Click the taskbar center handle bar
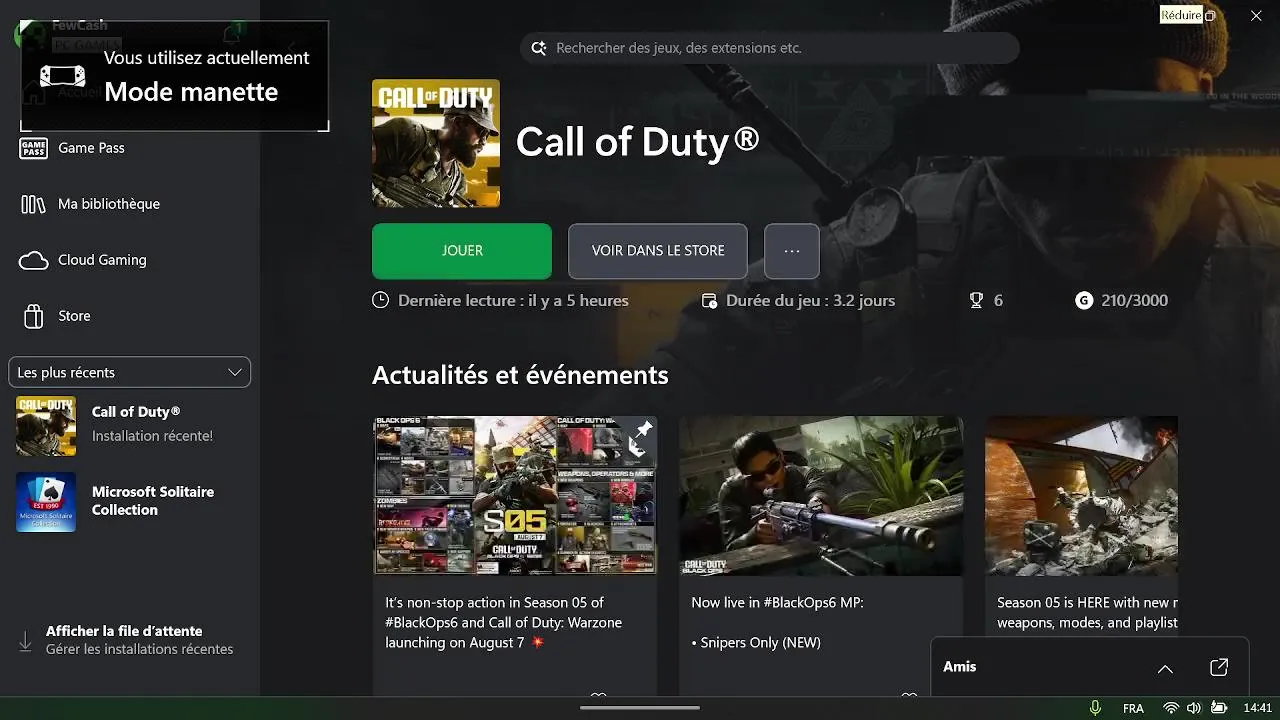Image resolution: width=1280 pixels, height=720 pixels. (640, 708)
